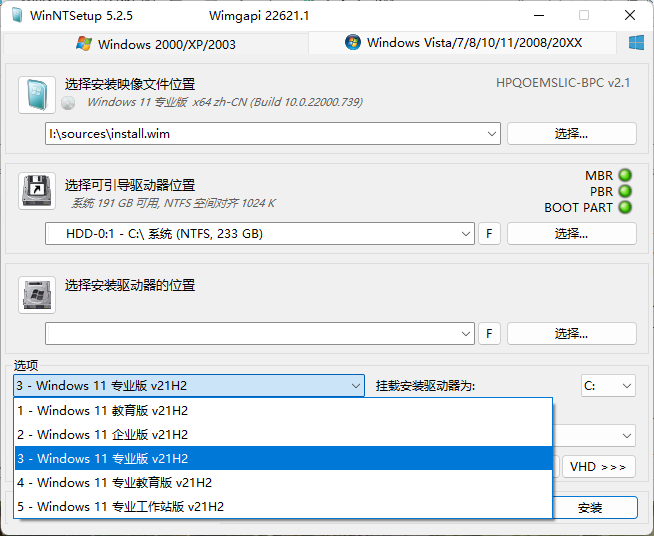Open the mount drive letter C: dropdown

608,386
